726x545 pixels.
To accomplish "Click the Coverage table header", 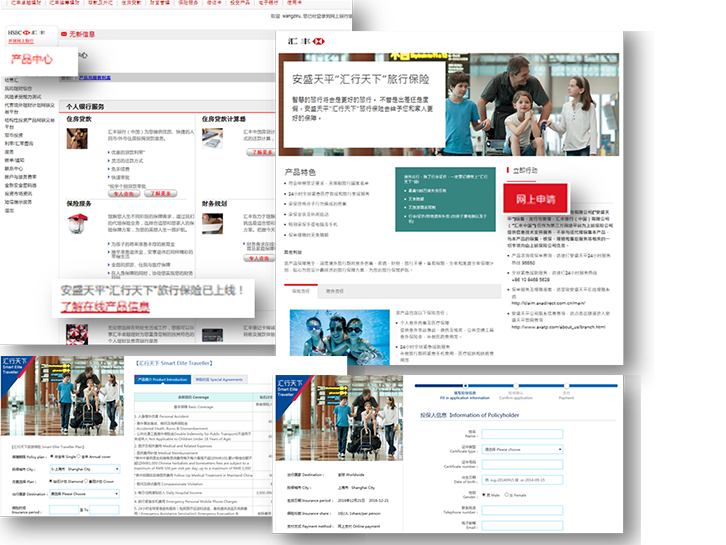I will click(x=193, y=397).
